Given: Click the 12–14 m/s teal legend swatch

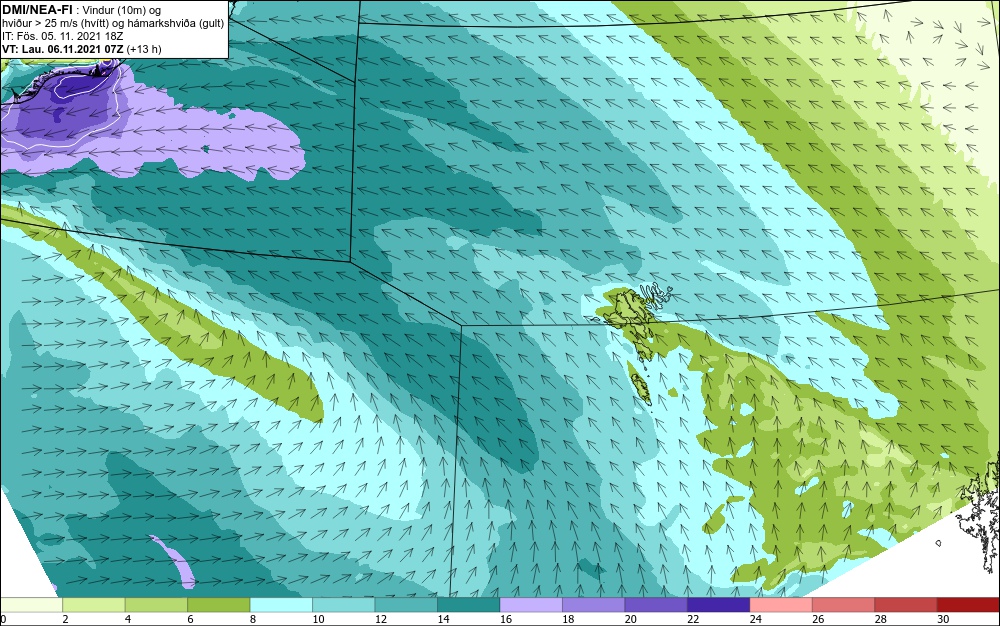Looking at the screenshot, I should click(406, 604).
